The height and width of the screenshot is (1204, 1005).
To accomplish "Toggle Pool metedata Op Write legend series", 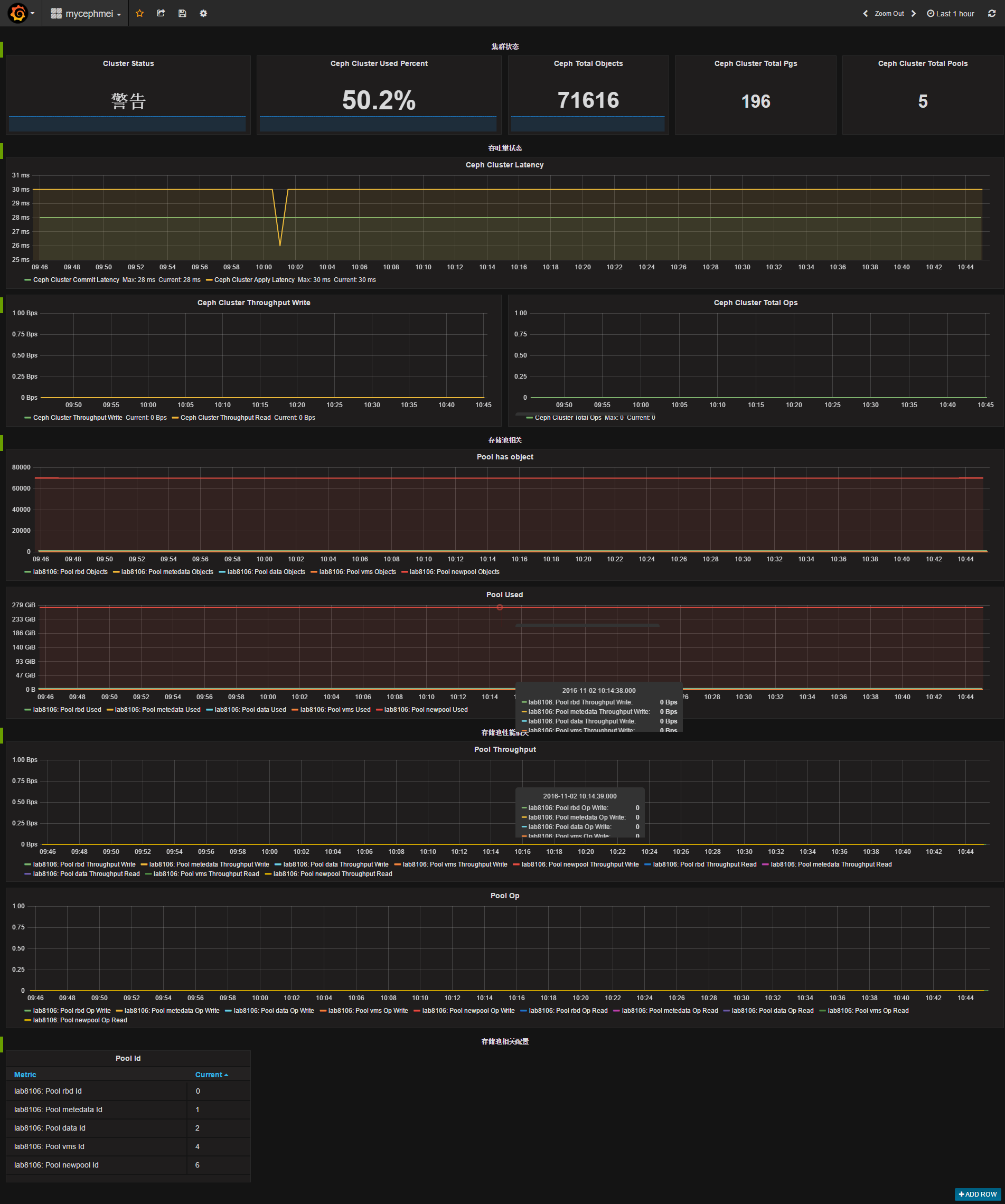I will click(172, 1010).
